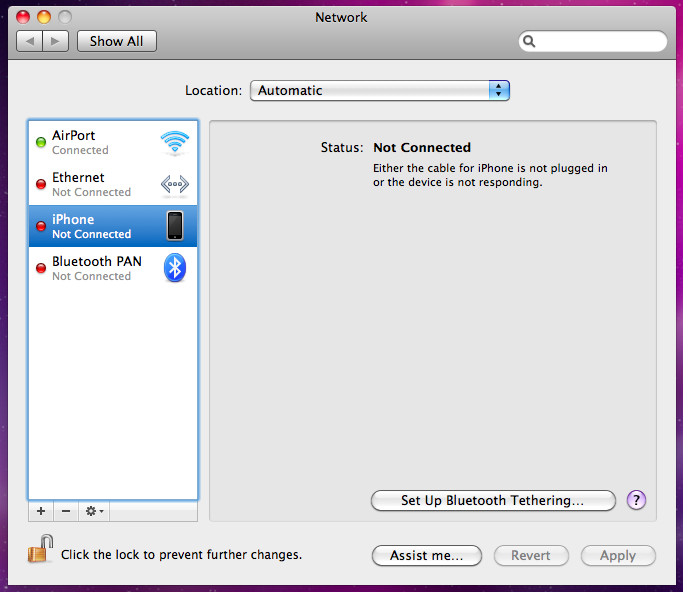Click the 'Connected' label under AirPort
The height and width of the screenshot is (592, 683).
[80, 150]
